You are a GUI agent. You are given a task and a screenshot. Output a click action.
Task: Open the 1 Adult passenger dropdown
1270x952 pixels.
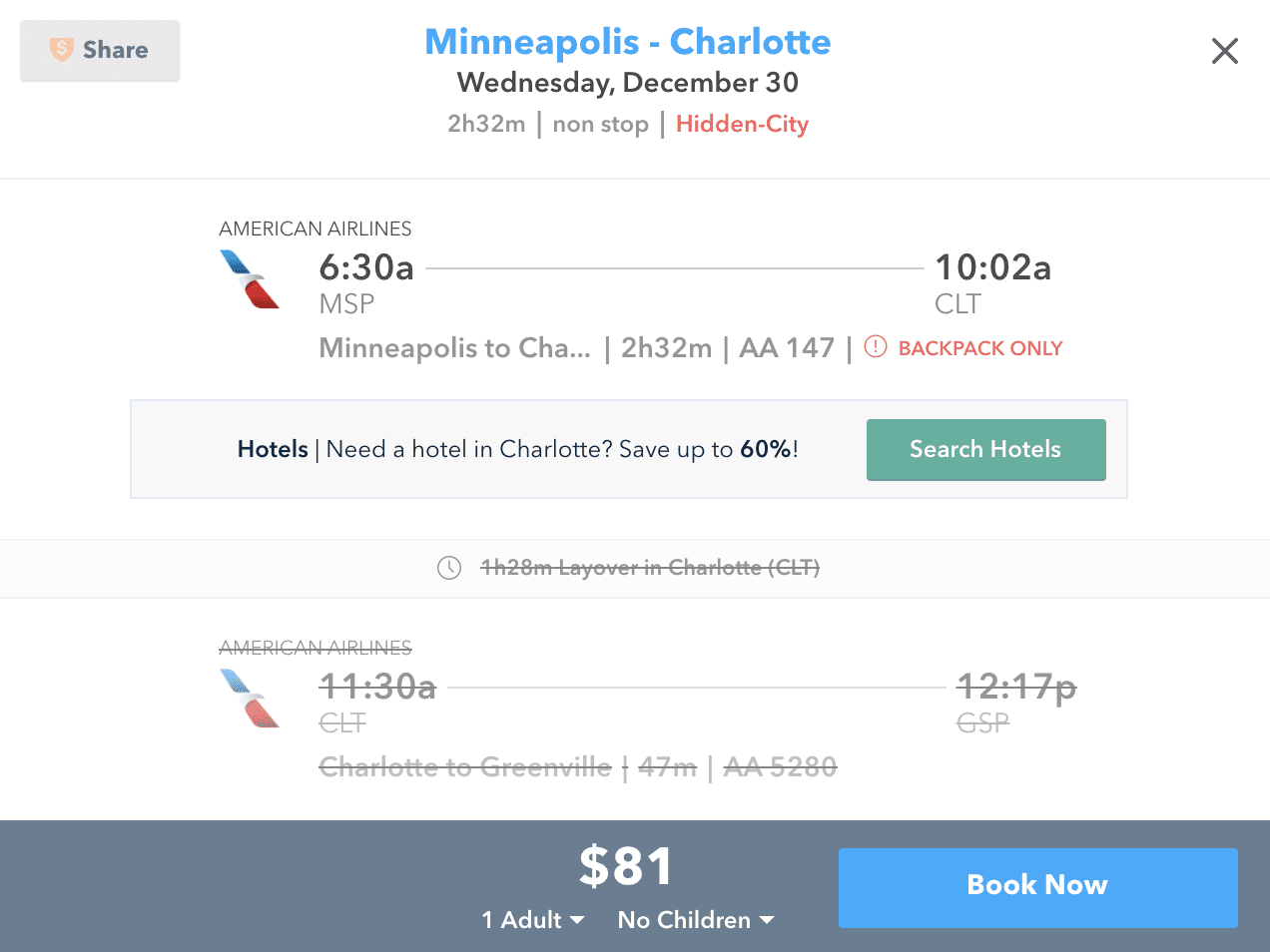[533, 920]
